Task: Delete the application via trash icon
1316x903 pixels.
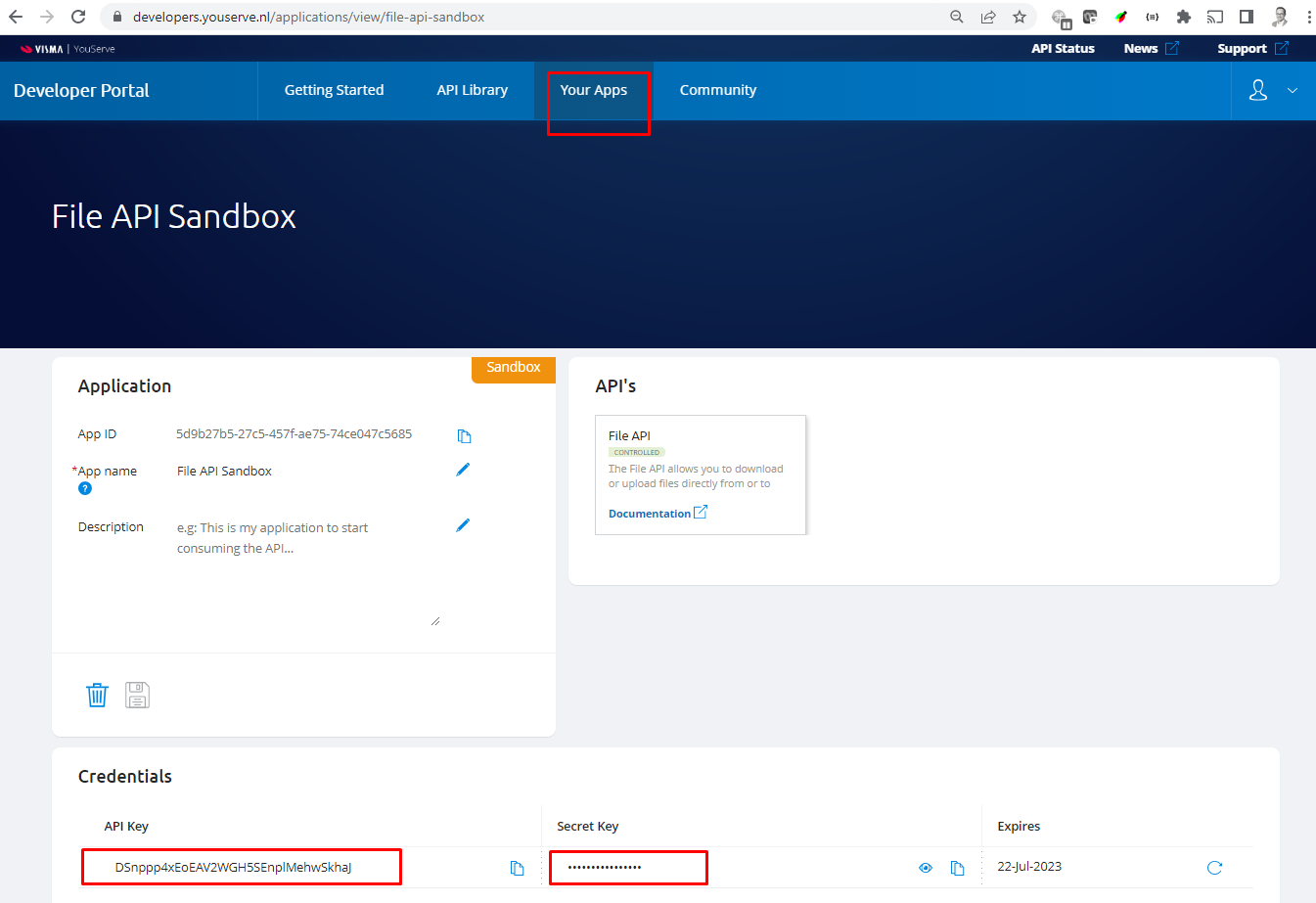Action: coord(96,695)
